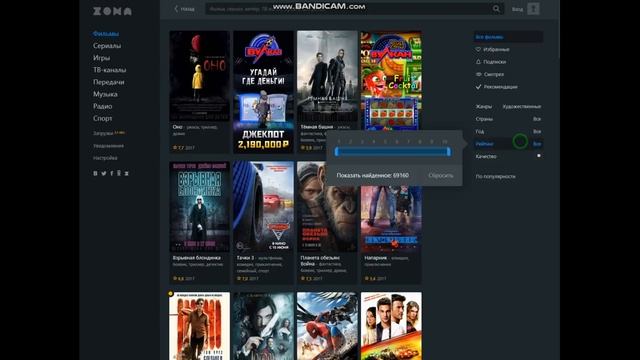Viewport: 640px width, 360px height.
Task: Click Взрывная блондинка title text
Action: click(x=196, y=258)
